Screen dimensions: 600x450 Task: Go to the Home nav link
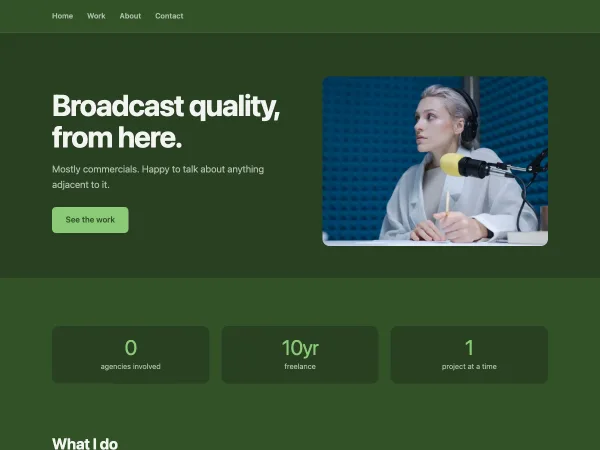click(x=62, y=16)
